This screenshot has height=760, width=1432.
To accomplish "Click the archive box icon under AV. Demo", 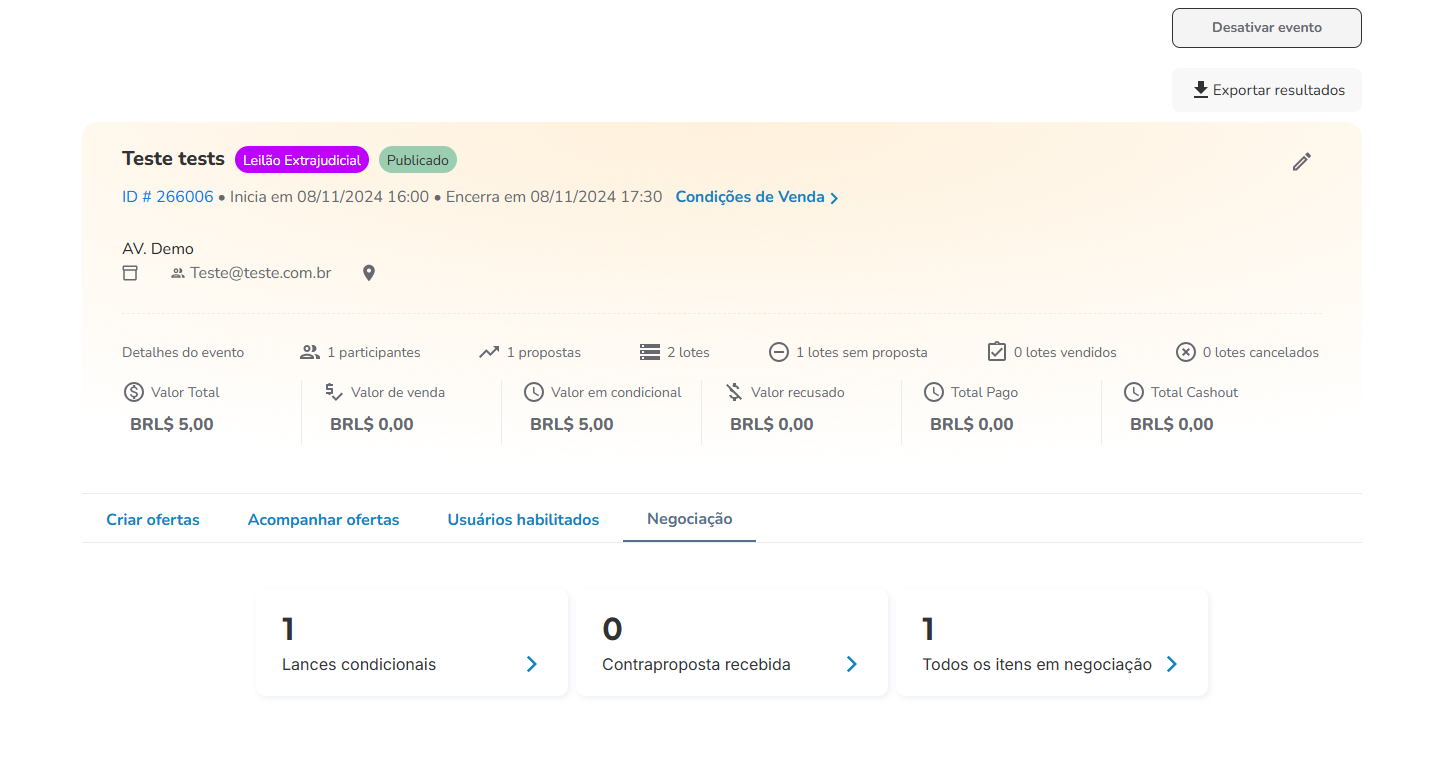I will tap(130, 273).
